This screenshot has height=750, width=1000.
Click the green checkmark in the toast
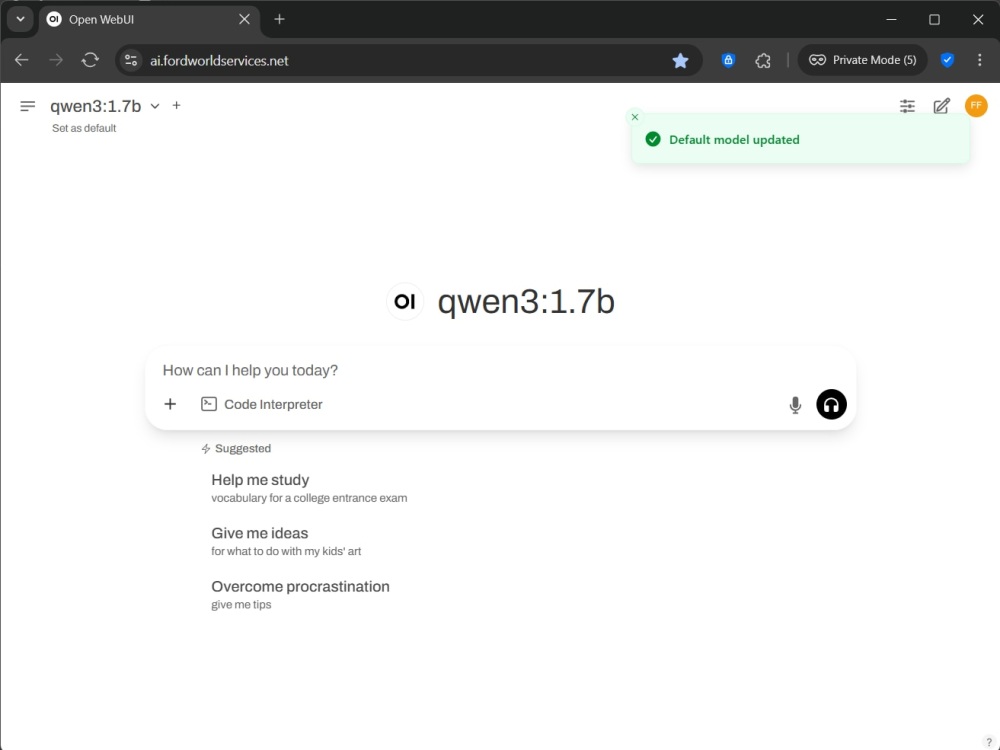pyautogui.click(x=652, y=139)
